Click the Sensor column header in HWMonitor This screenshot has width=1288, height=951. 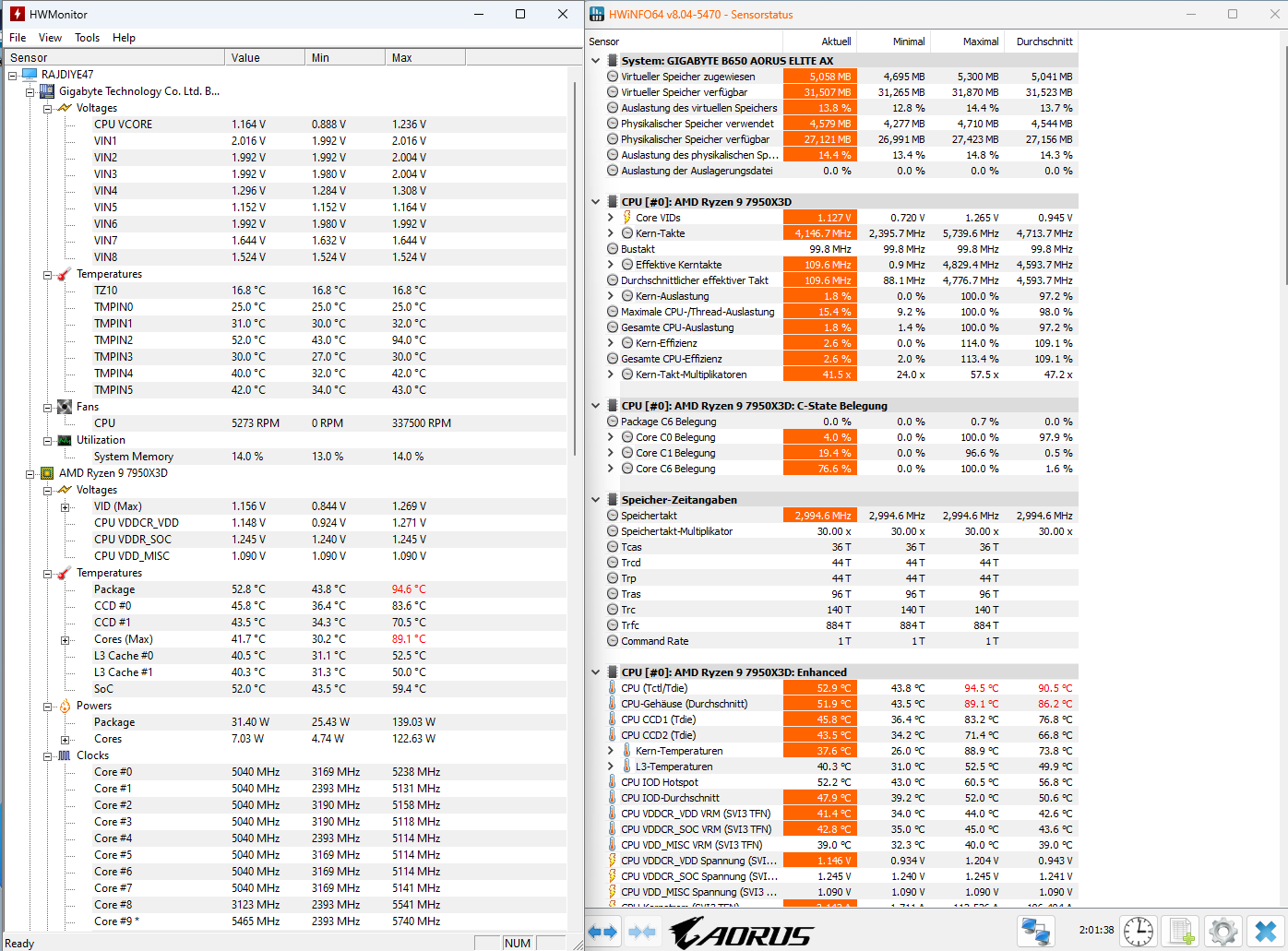point(114,57)
